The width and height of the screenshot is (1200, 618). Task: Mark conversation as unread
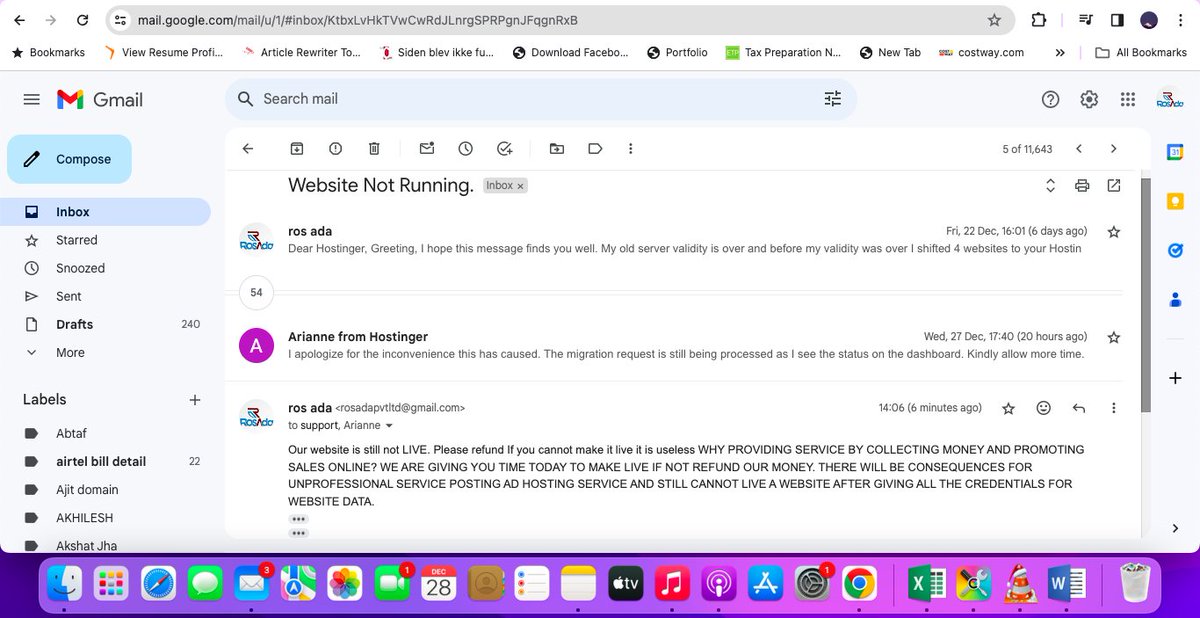pyautogui.click(x=427, y=149)
